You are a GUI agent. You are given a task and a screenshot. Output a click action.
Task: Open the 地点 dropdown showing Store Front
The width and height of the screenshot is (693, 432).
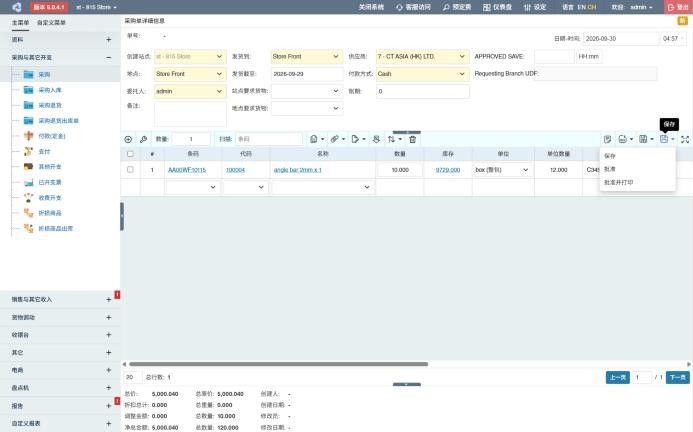pyautogui.click(x=190, y=74)
